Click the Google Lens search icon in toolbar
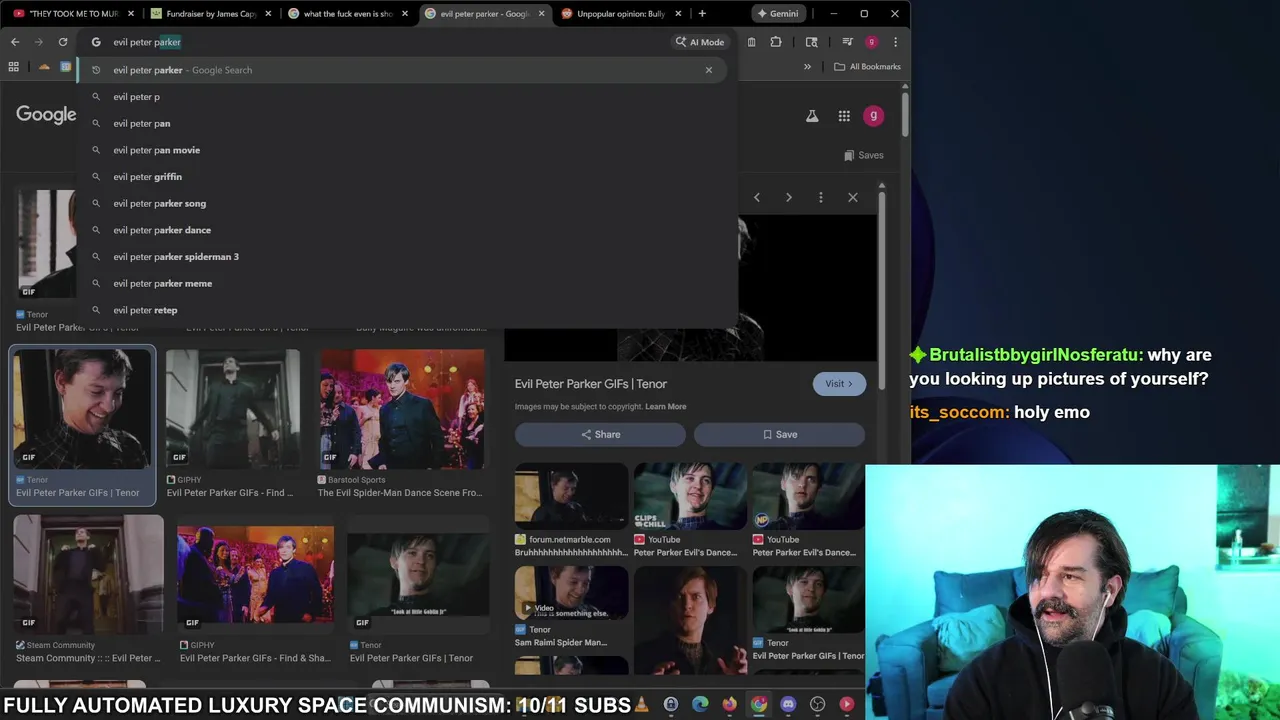Image resolution: width=1280 pixels, height=720 pixels. coord(812,42)
